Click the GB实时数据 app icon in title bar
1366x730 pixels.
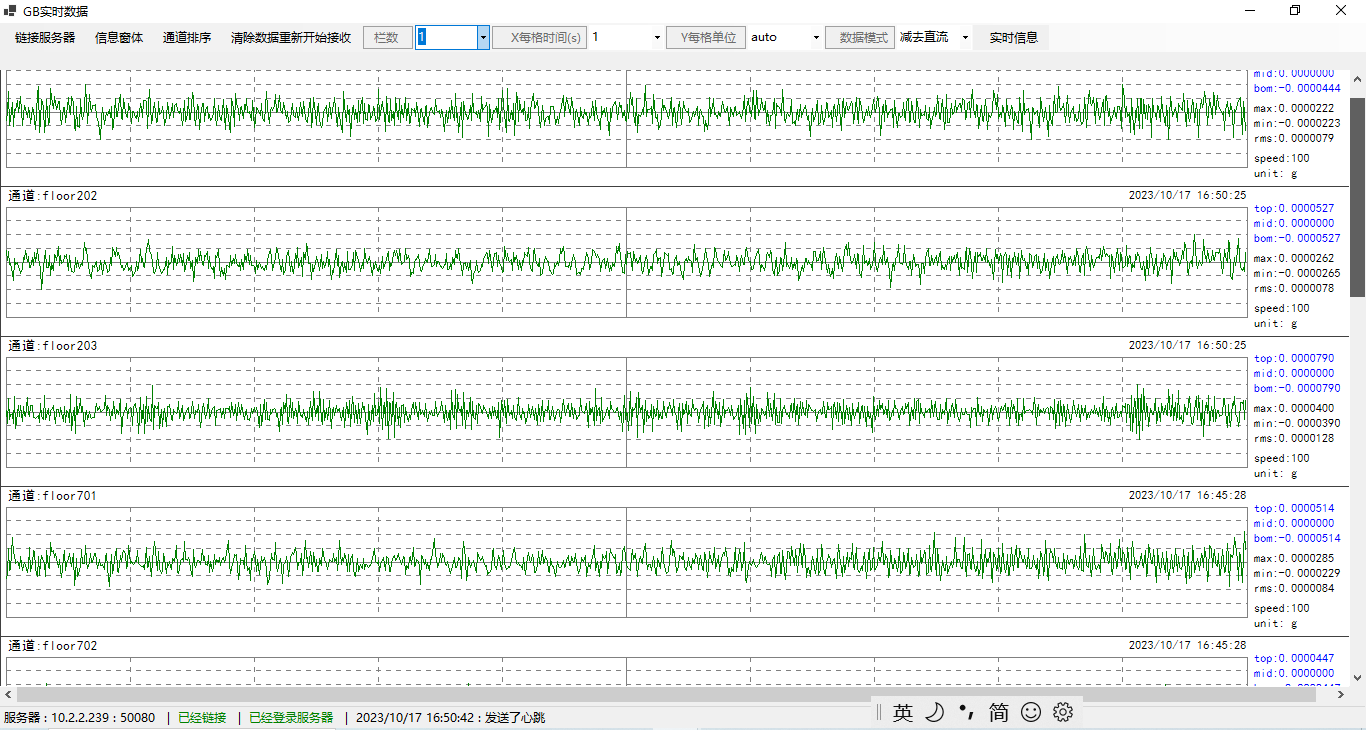pyautogui.click(x=11, y=11)
